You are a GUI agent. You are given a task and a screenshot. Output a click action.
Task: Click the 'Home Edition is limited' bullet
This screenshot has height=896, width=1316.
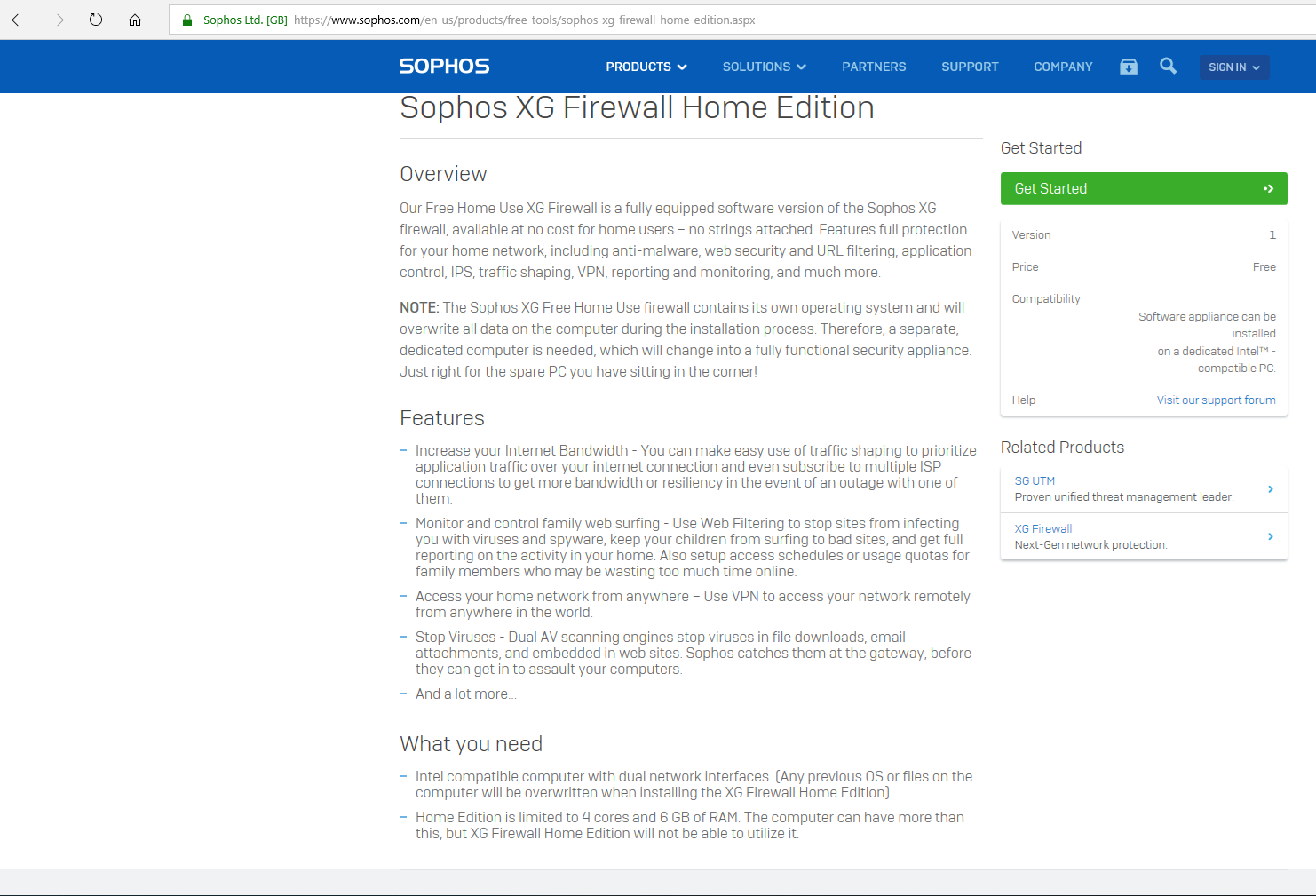click(690, 826)
